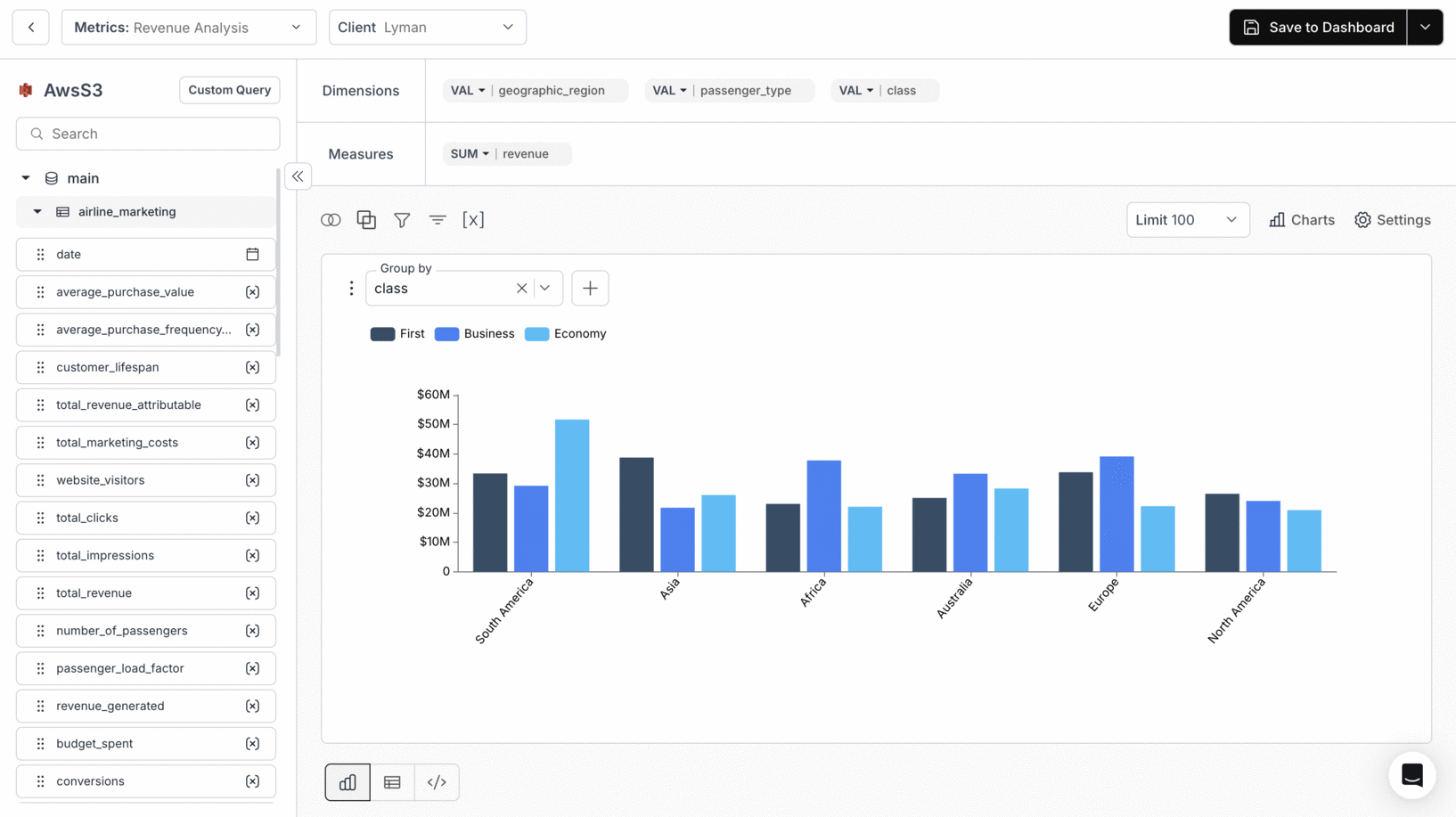This screenshot has height=817, width=1456.
Task: Click the Custom Query button
Action: coord(229,90)
